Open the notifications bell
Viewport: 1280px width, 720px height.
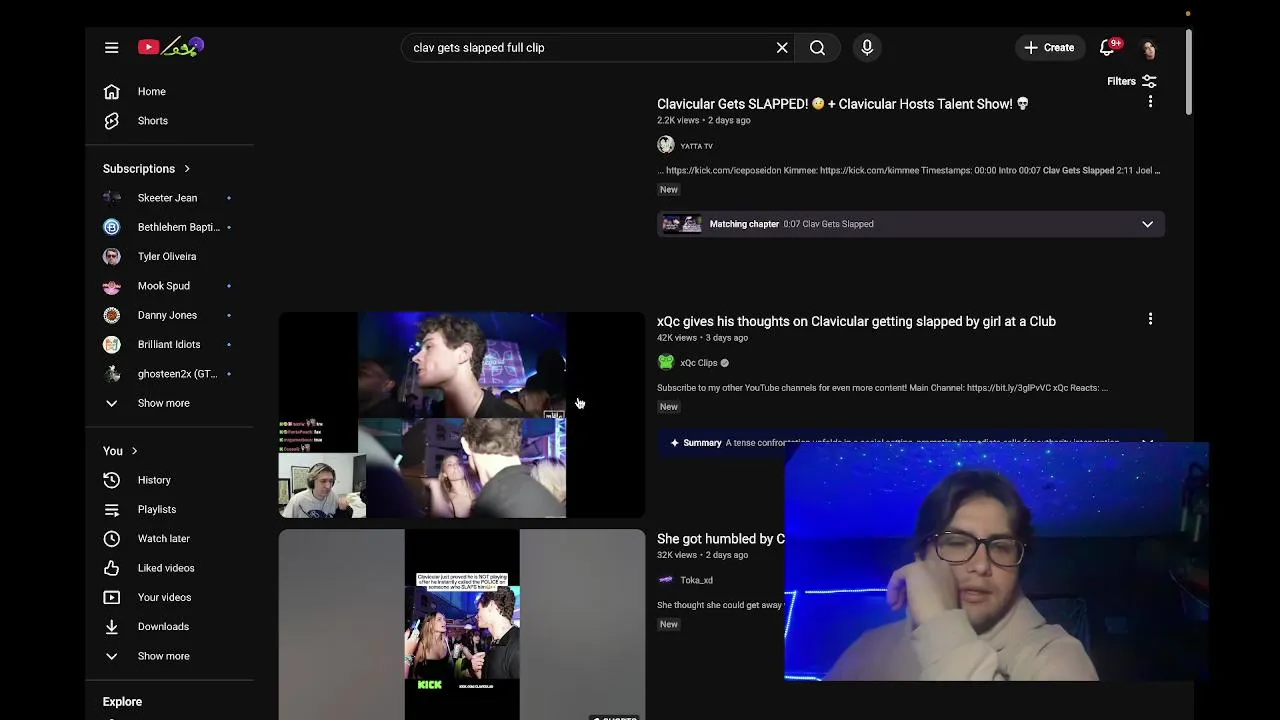1108,47
